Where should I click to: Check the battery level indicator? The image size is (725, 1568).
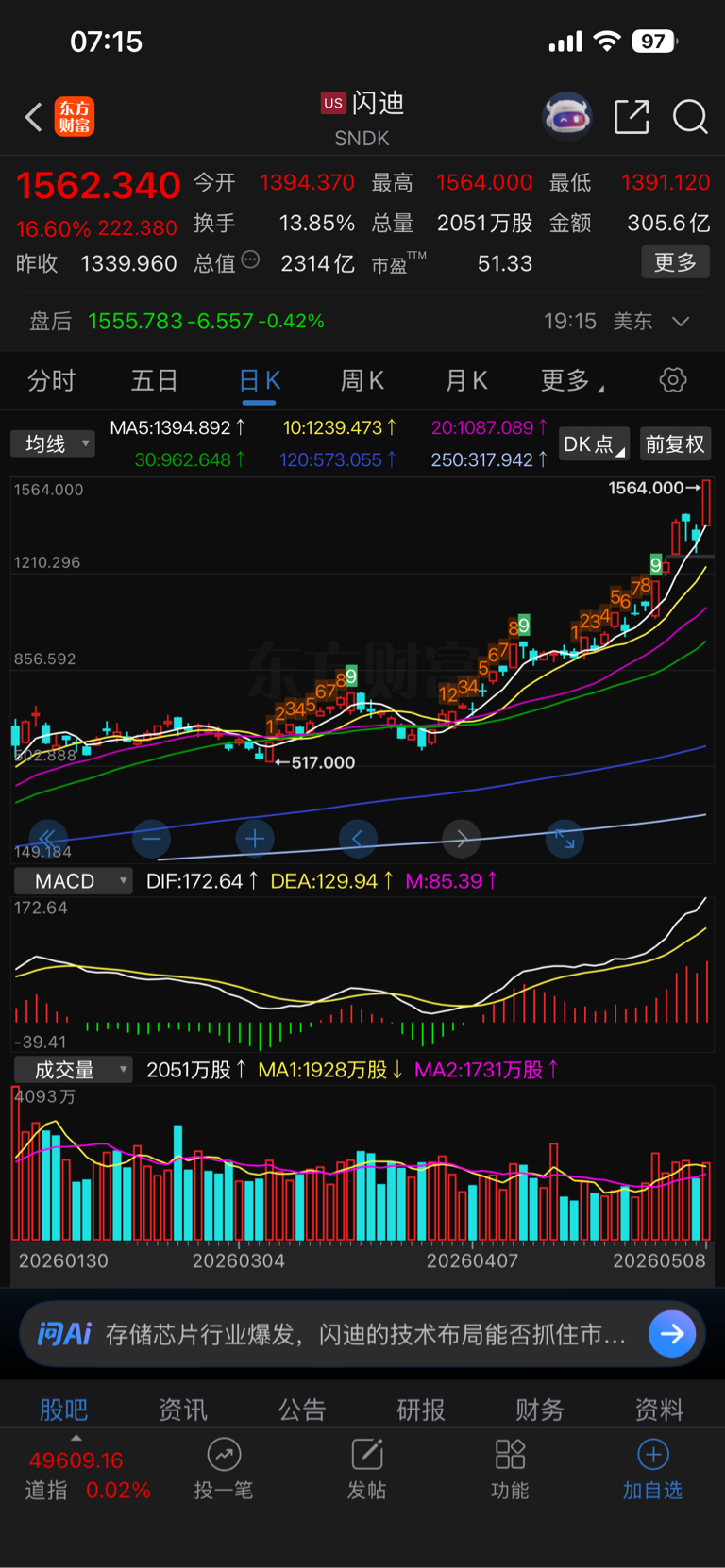point(656,42)
